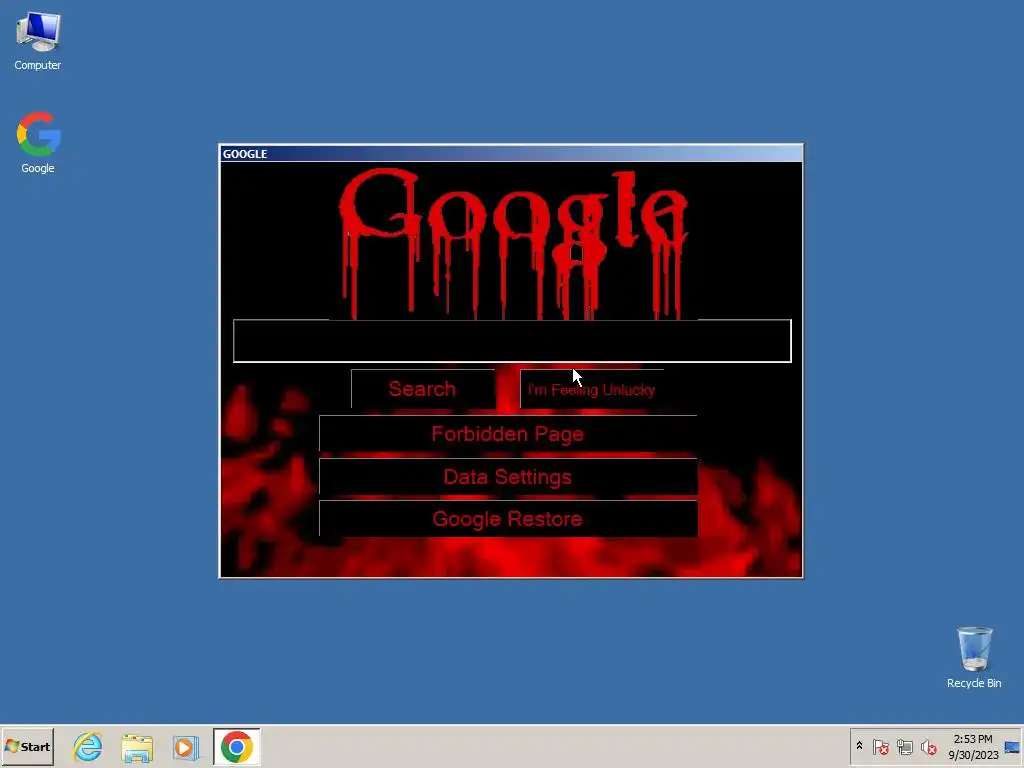Click I'm Feeling Unlucky button
Viewport: 1024px width, 768px height.
pos(592,389)
